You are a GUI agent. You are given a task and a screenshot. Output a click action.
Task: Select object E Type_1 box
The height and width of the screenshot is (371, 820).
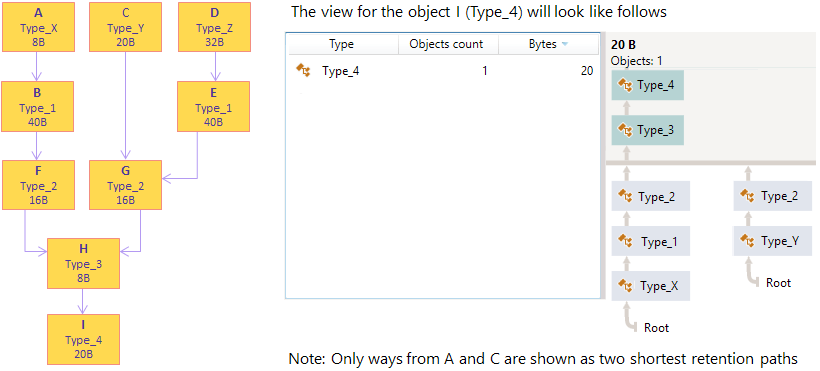[214, 106]
